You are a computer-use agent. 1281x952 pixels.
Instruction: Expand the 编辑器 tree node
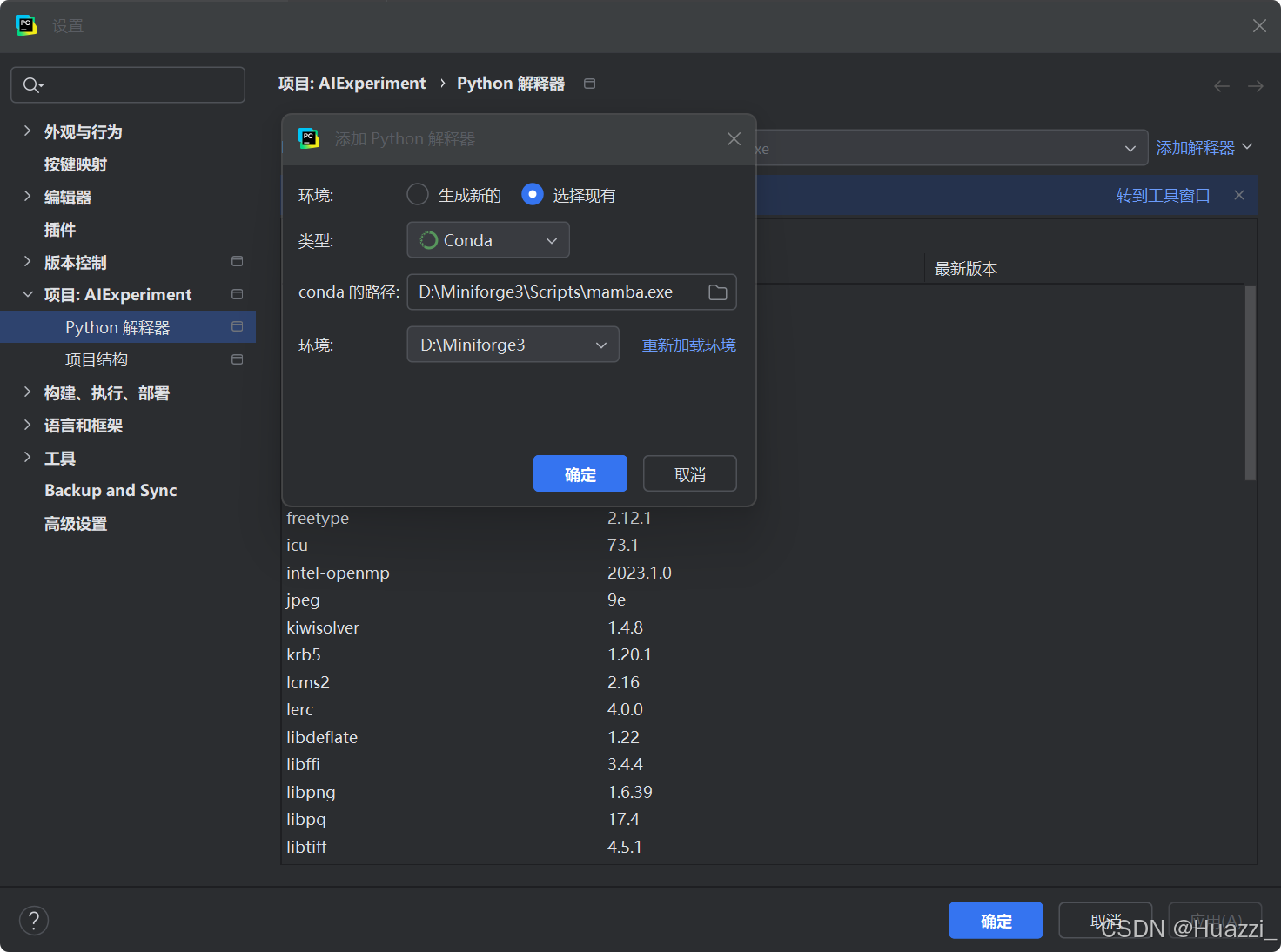click(x=27, y=197)
